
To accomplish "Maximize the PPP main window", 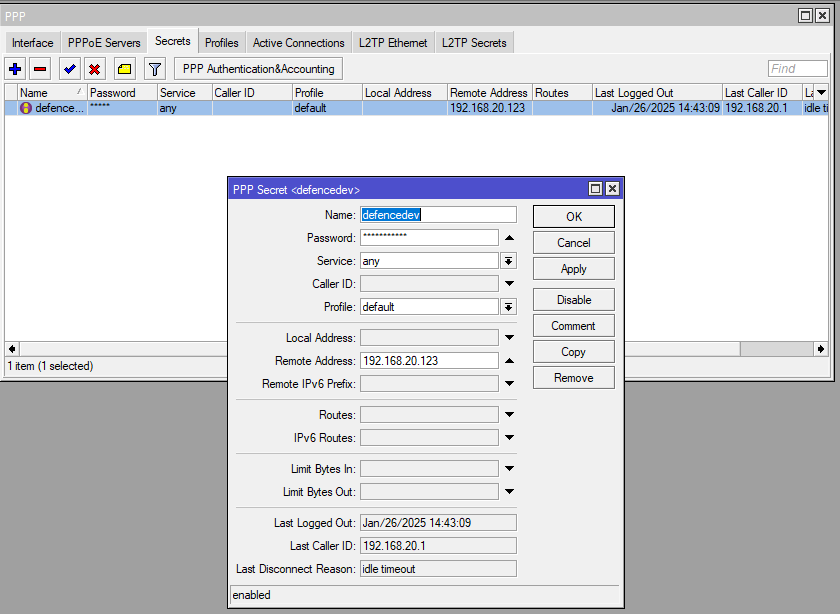I will 805,16.
